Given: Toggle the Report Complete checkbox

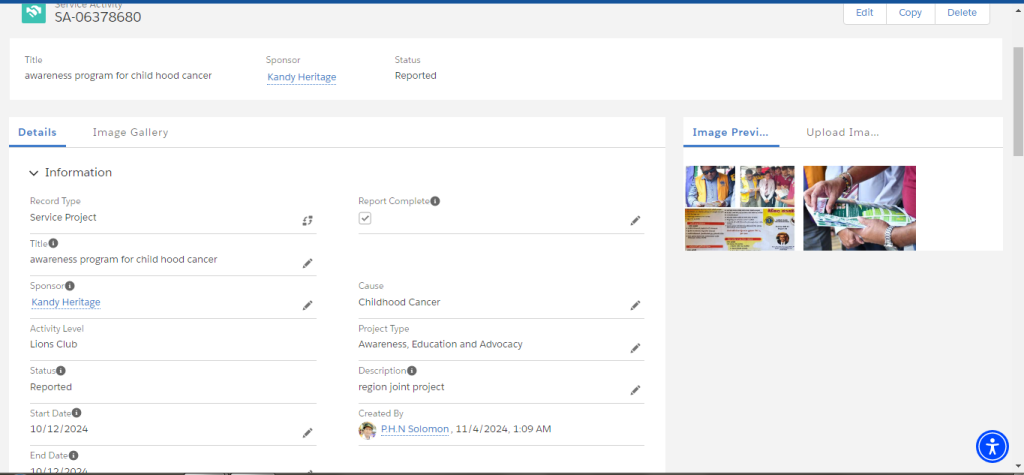Looking at the screenshot, I should coord(365,218).
